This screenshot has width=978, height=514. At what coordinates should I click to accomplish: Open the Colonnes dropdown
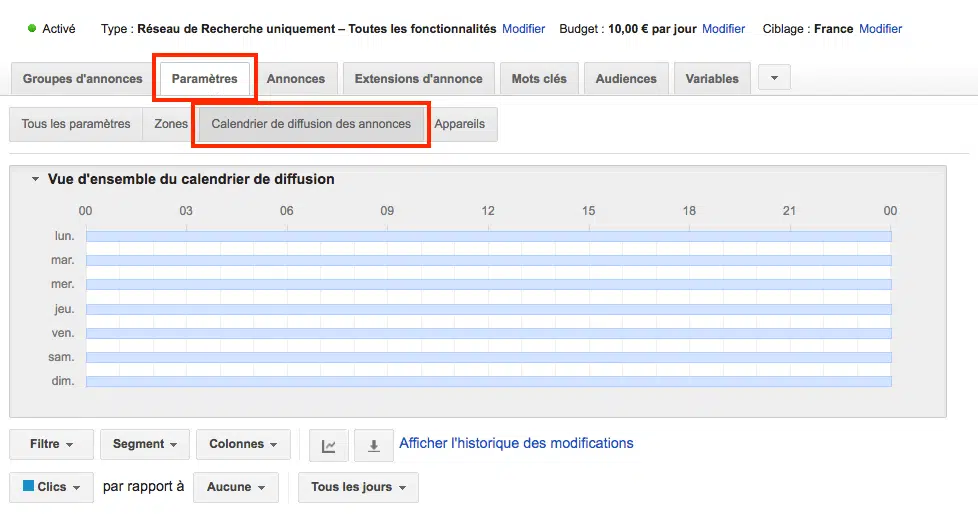click(243, 444)
